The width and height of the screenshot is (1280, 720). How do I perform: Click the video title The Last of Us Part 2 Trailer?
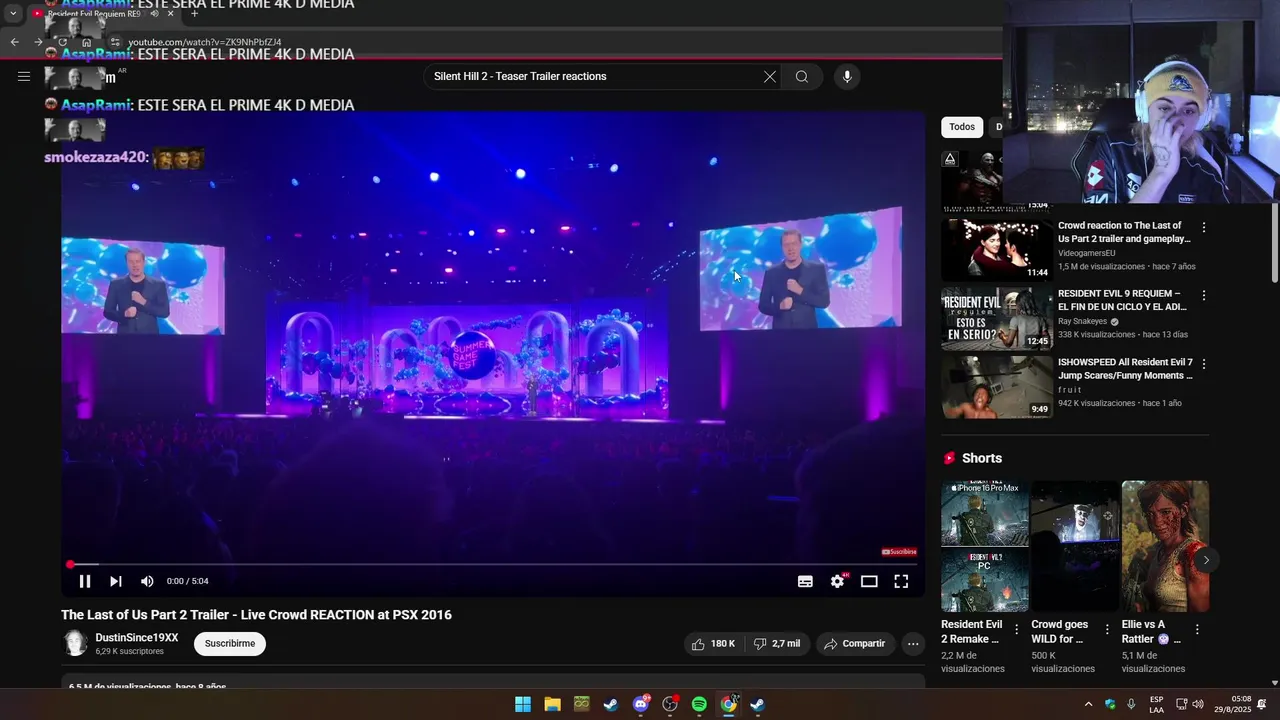pyautogui.click(x=256, y=615)
